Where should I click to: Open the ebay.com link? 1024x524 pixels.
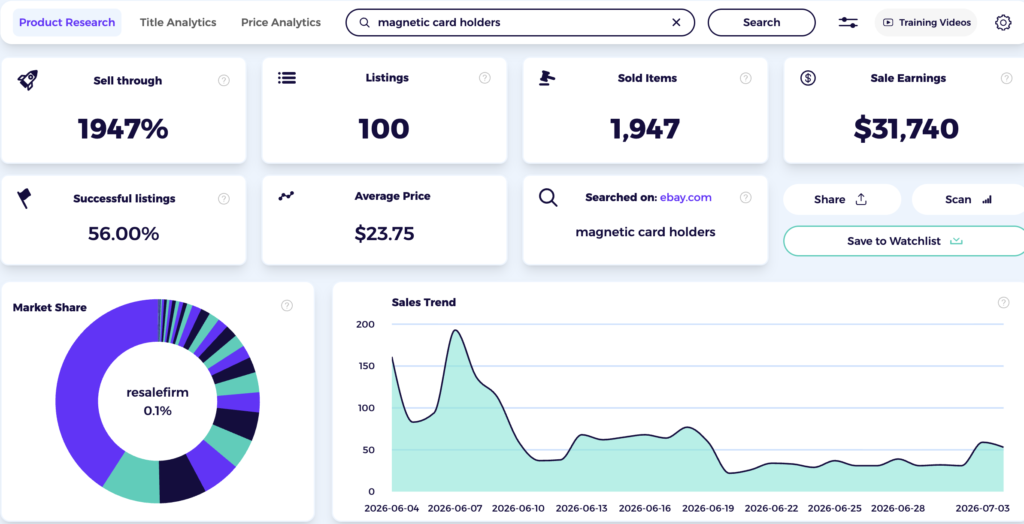686,197
